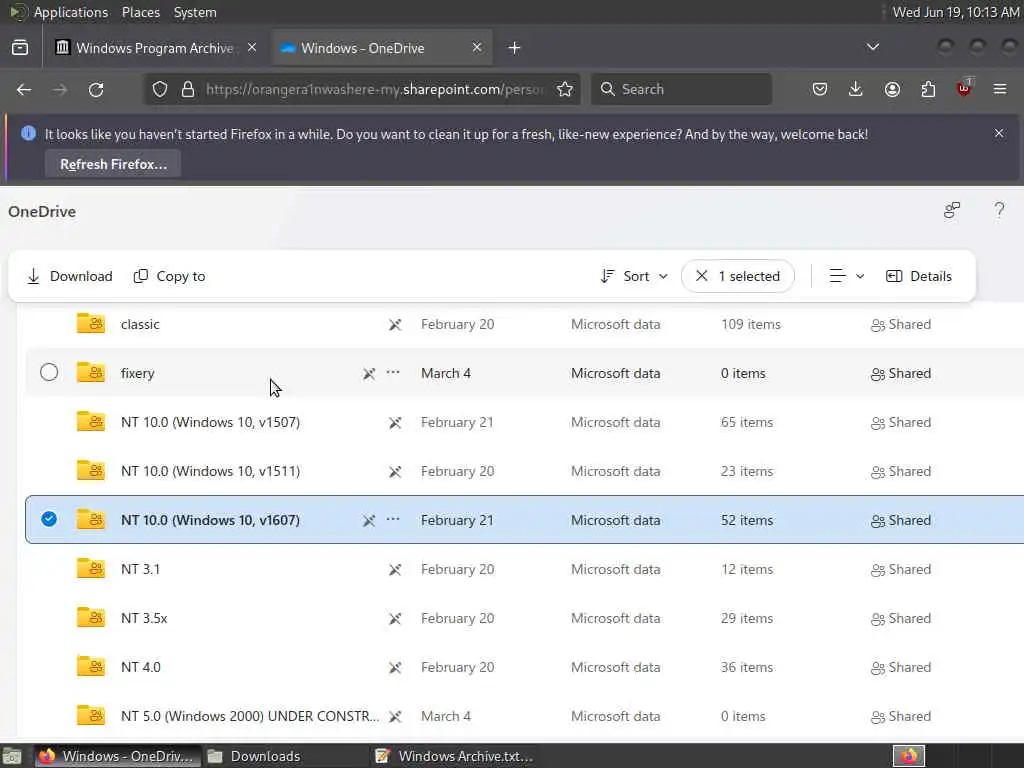Open the NT 5.0 (Windows 2000) folder
This screenshot has height=768, width=1024.
click(249, 716)
